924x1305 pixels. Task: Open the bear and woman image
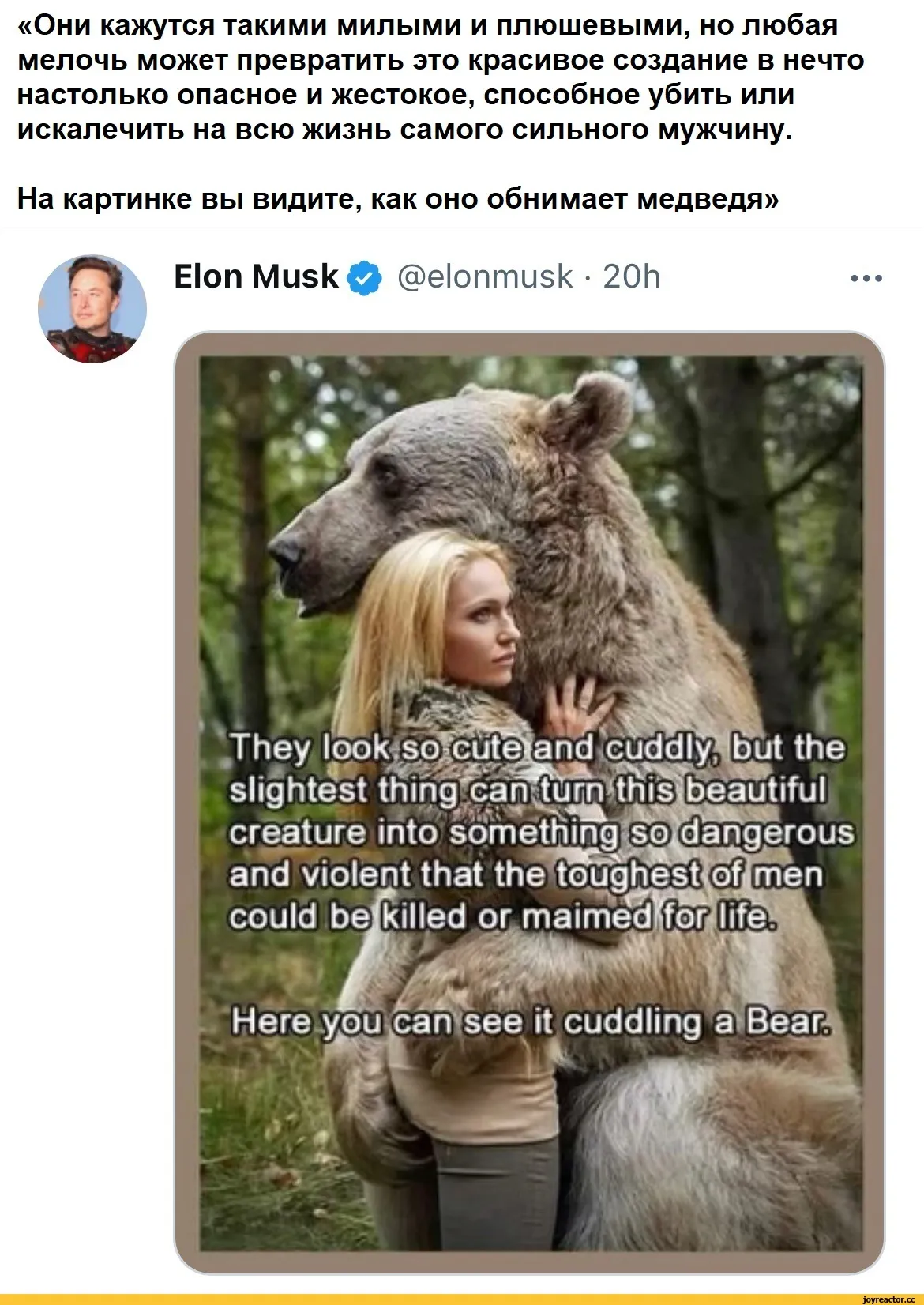point(529,802)
